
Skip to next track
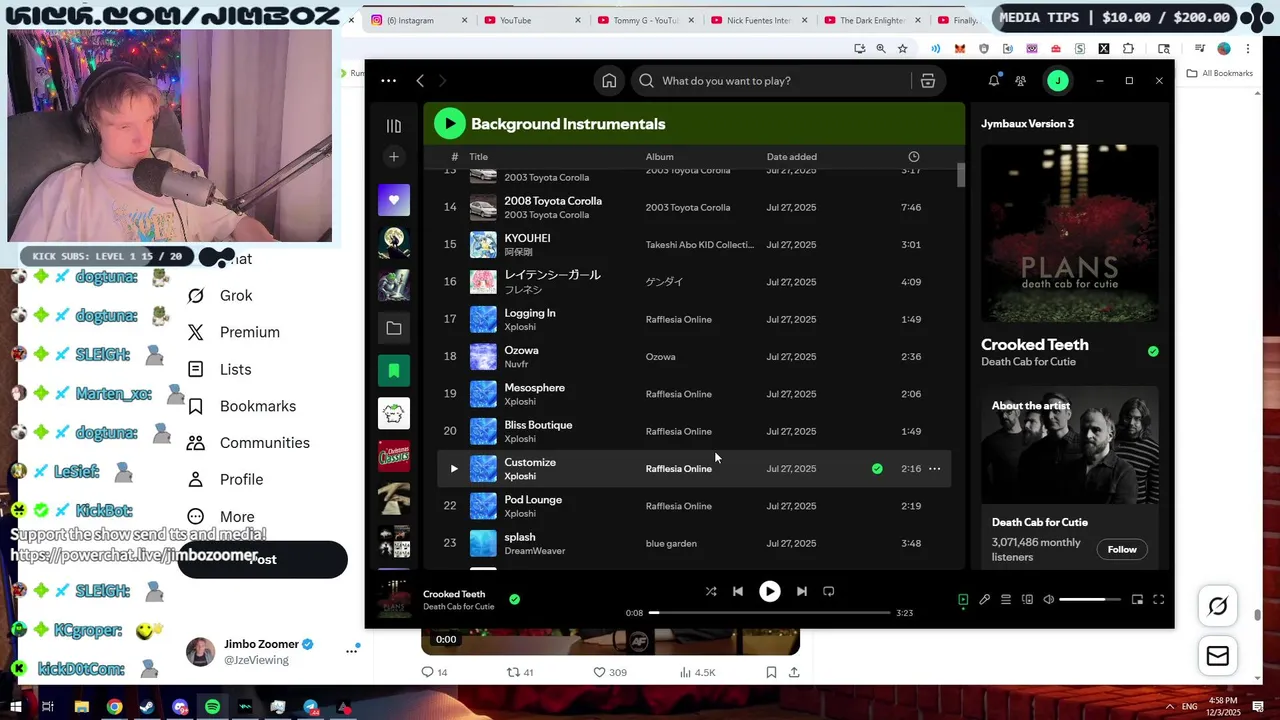coord(802,591)
